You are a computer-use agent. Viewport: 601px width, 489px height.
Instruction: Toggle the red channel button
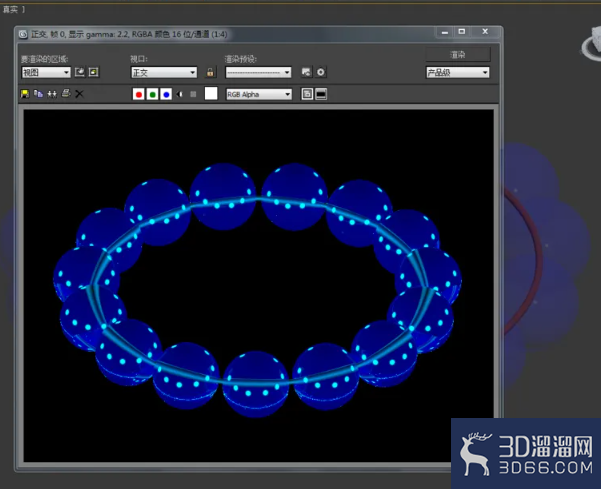(x=139, y=94)
